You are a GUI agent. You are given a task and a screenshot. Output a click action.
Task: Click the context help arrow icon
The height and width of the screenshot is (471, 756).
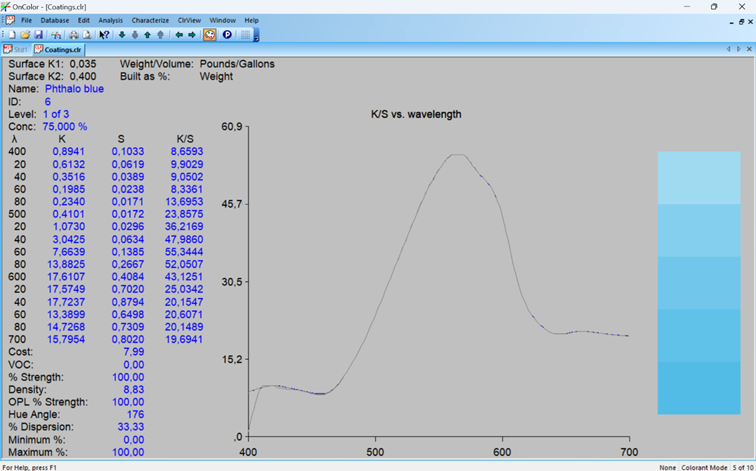pos(104,34)
